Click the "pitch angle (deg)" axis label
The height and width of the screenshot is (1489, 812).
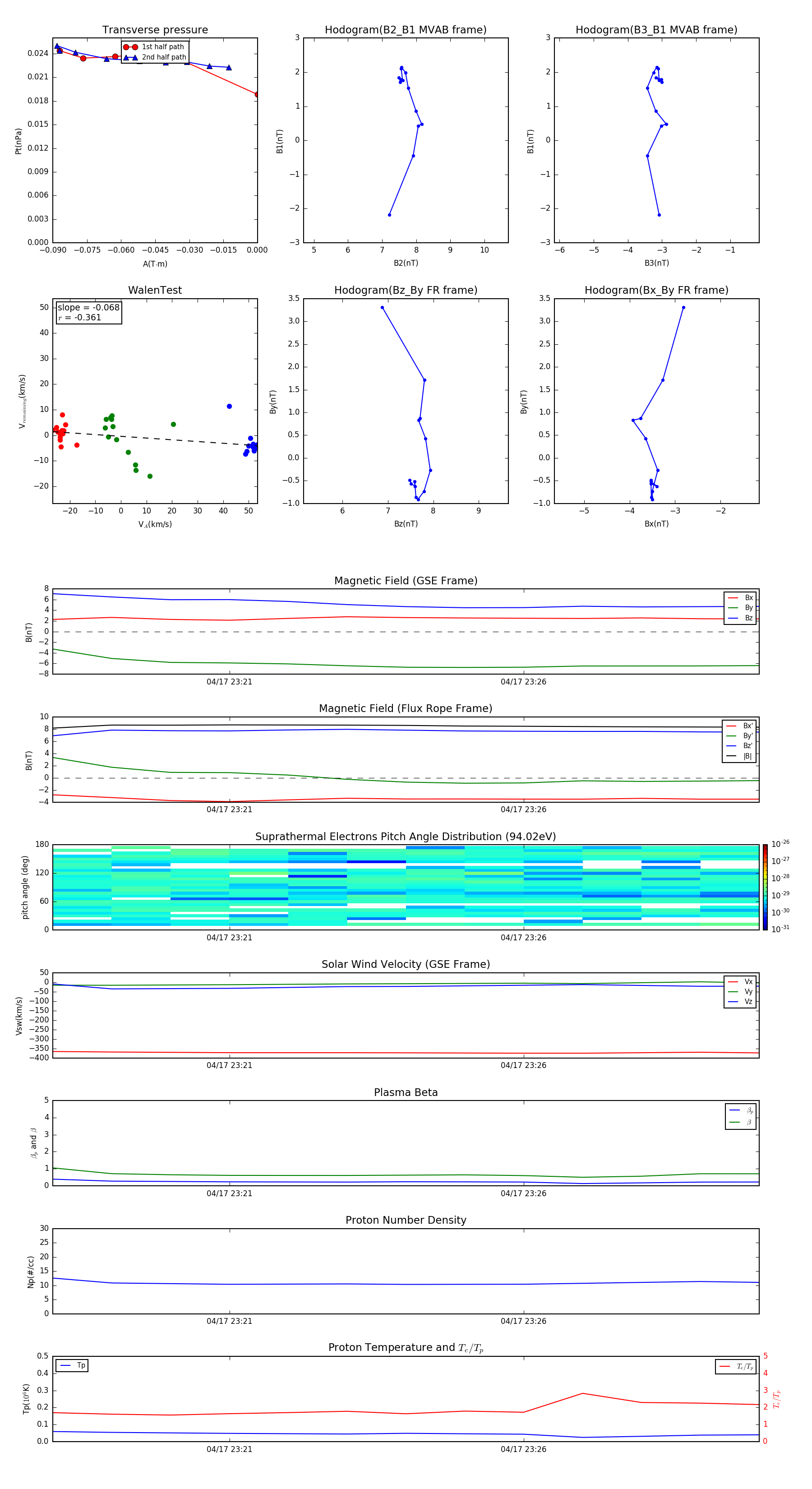[25, 887]
